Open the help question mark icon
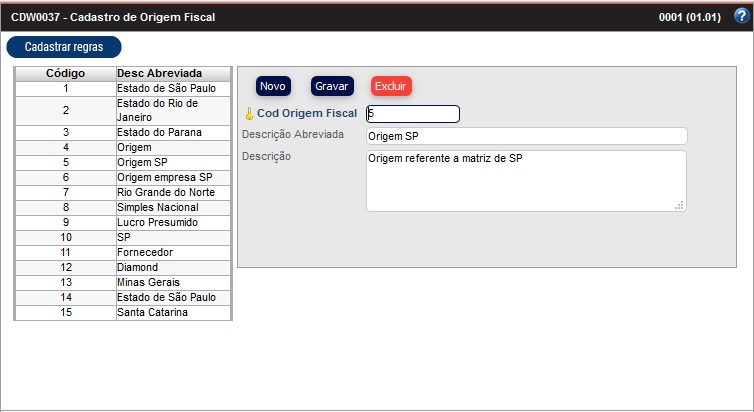This screenshot has width=754, height=412. [741, 16]
